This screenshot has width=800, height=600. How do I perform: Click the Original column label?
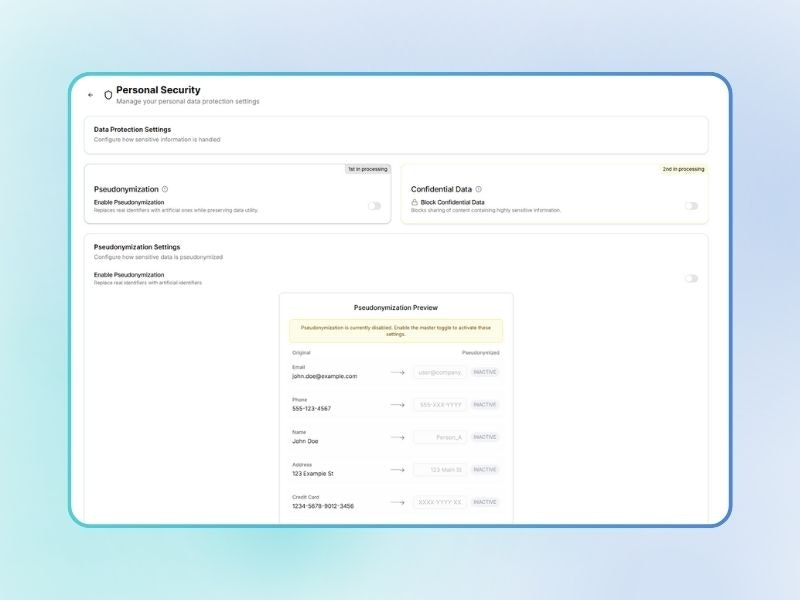pos(301,353)
